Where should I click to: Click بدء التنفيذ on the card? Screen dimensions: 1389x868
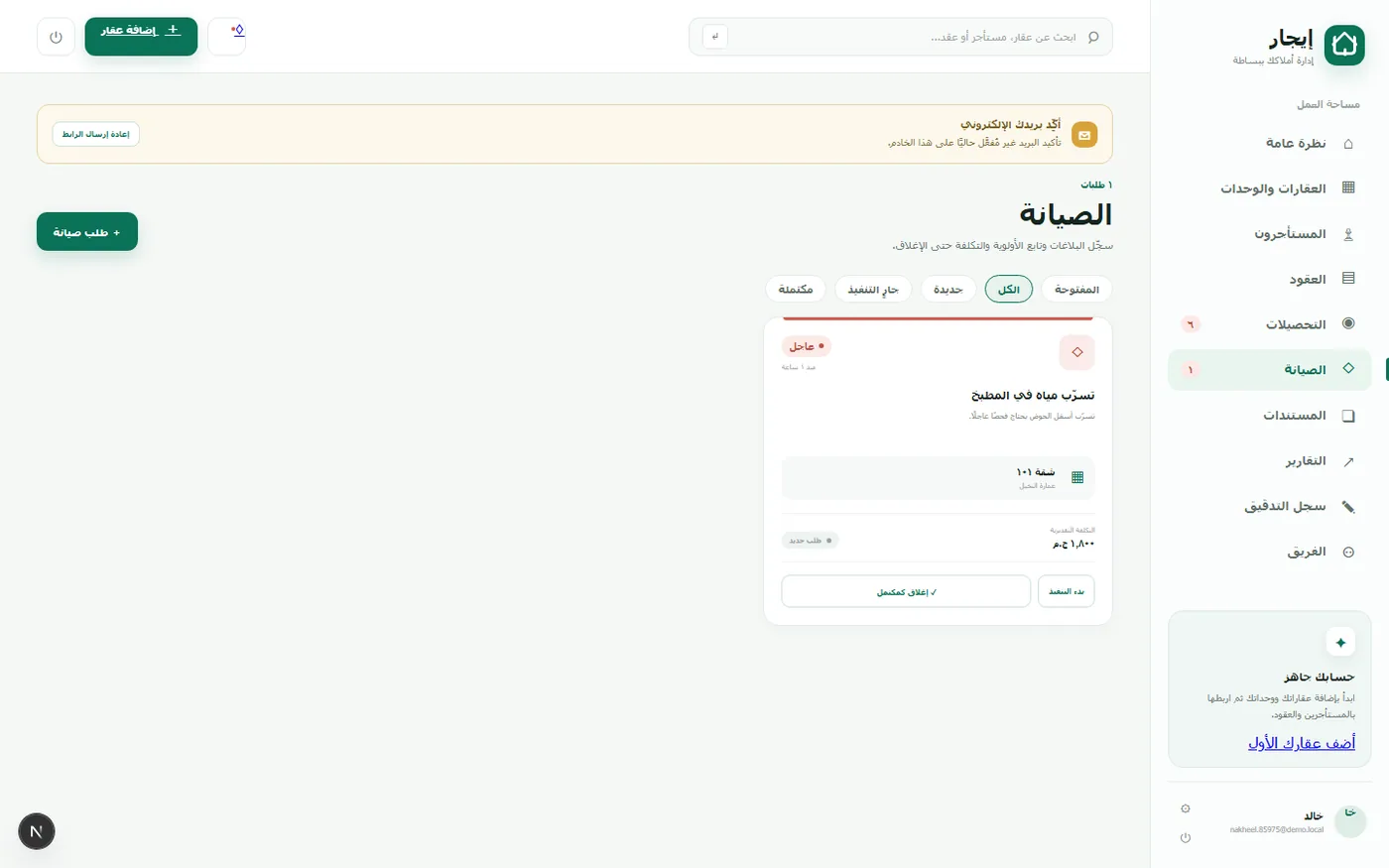pos(1067,591)
